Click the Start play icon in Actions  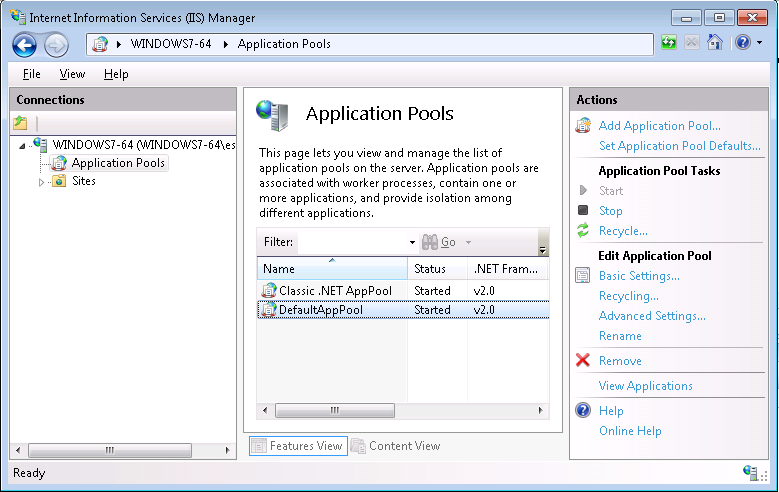click(x=583, y=190)
